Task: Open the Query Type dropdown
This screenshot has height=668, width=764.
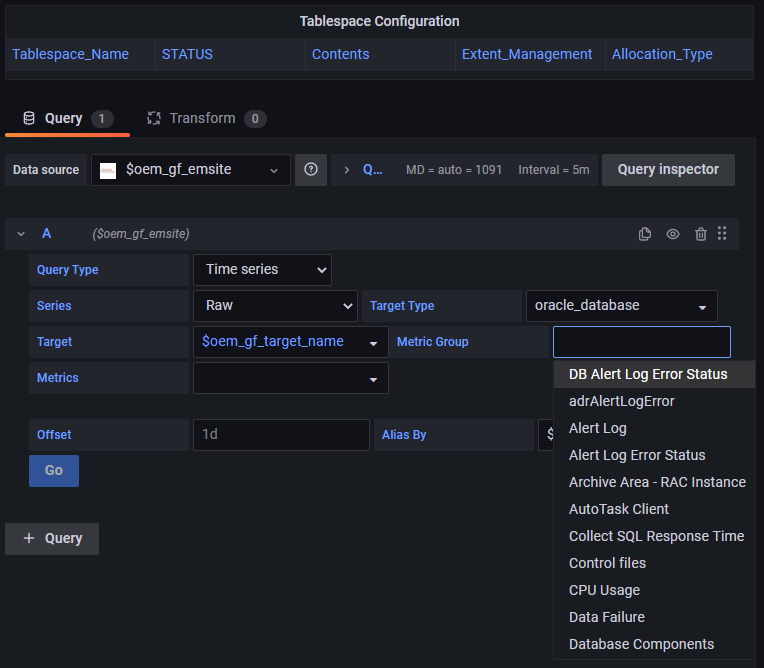Action: pos(262,269)
